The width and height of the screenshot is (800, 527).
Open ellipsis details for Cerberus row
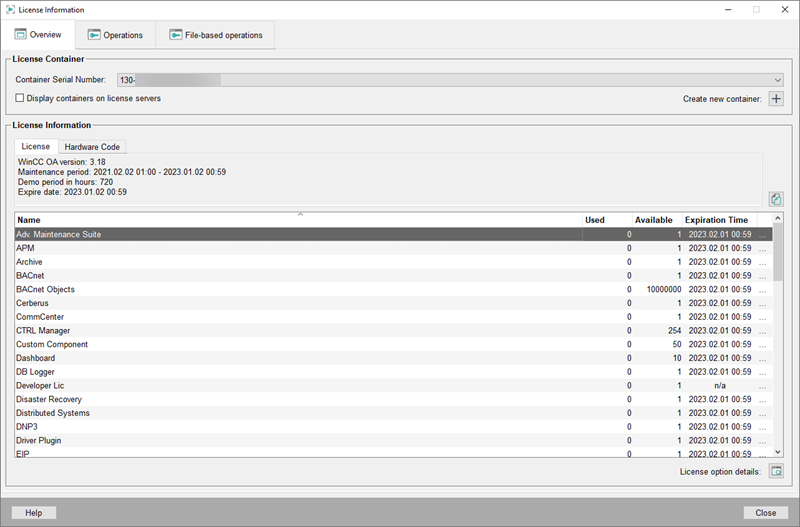coord(762,304)
